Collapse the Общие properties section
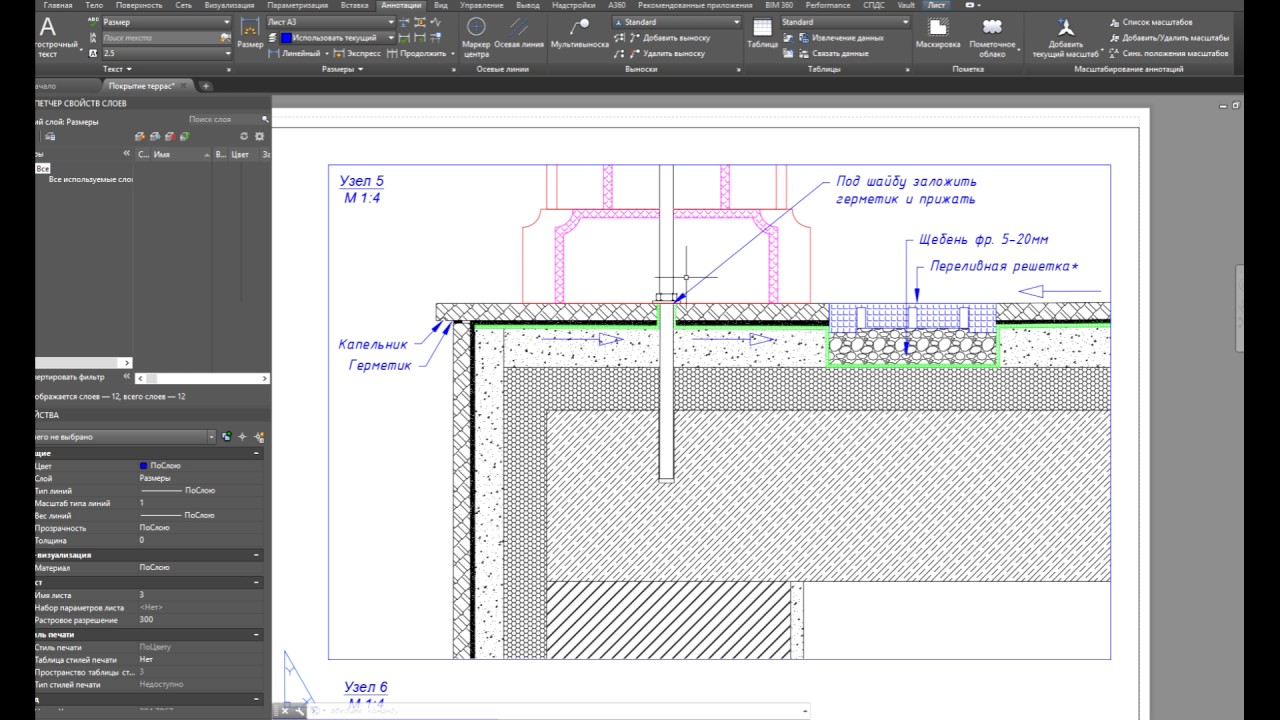 pyautogui.click(x=256, y=453)
